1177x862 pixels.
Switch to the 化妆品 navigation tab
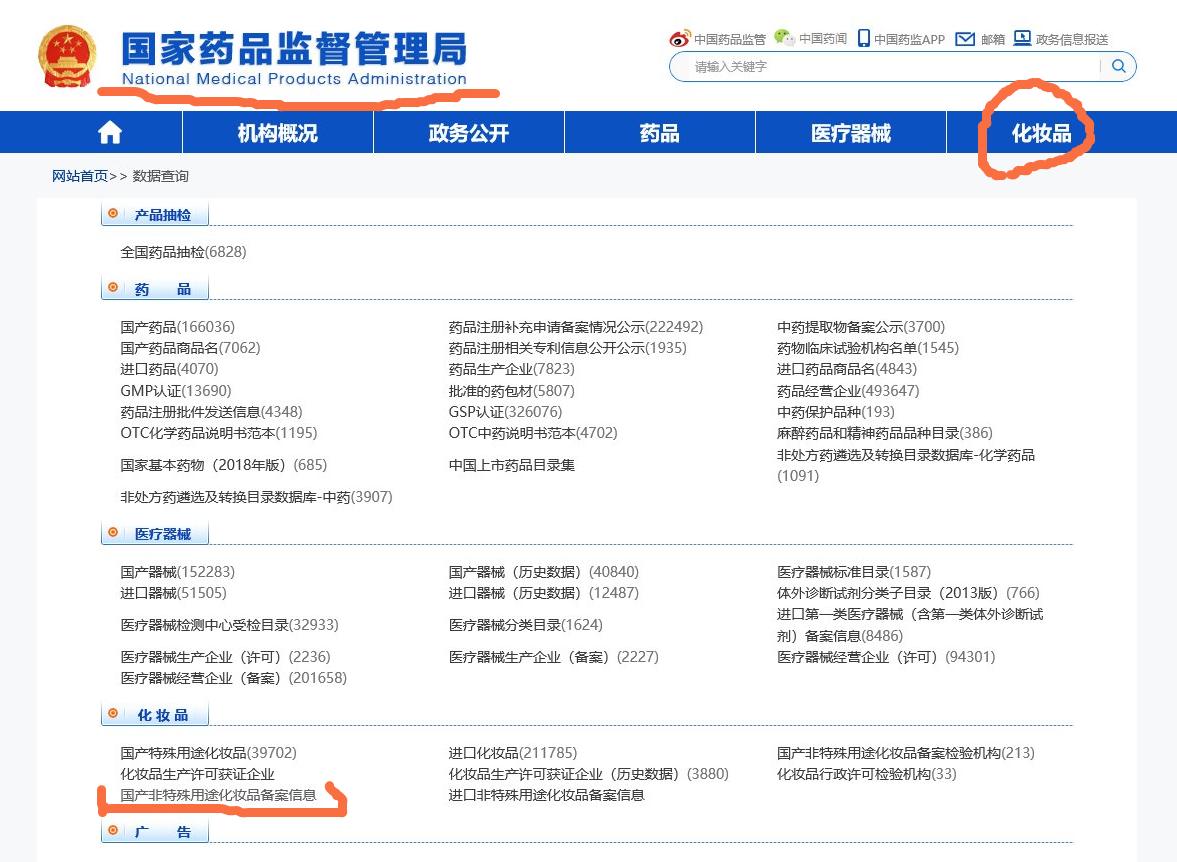(x=1037, y=131)
